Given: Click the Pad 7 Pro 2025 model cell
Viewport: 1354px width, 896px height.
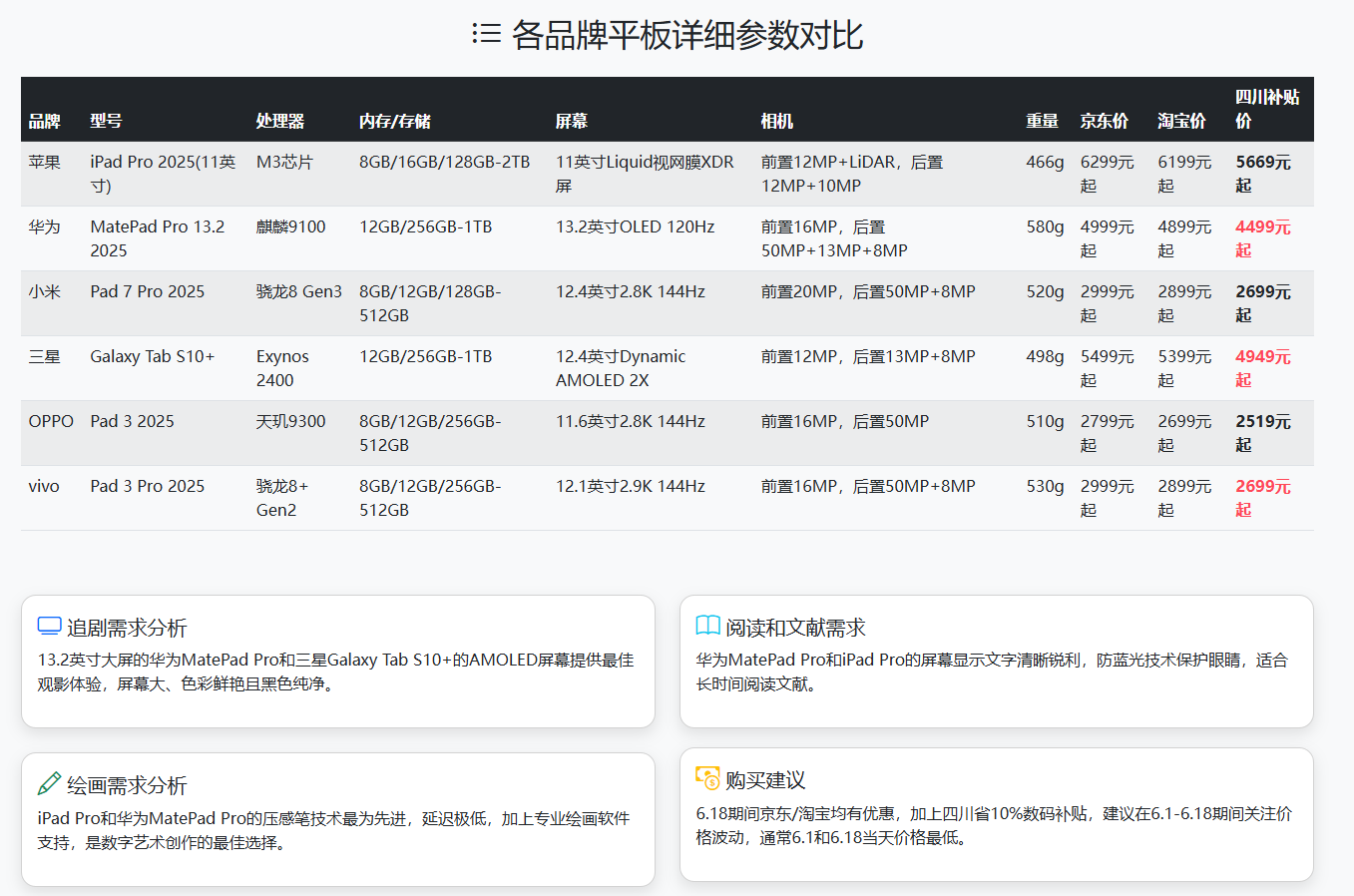Looking at the screenshot, I should coord(148,291).
